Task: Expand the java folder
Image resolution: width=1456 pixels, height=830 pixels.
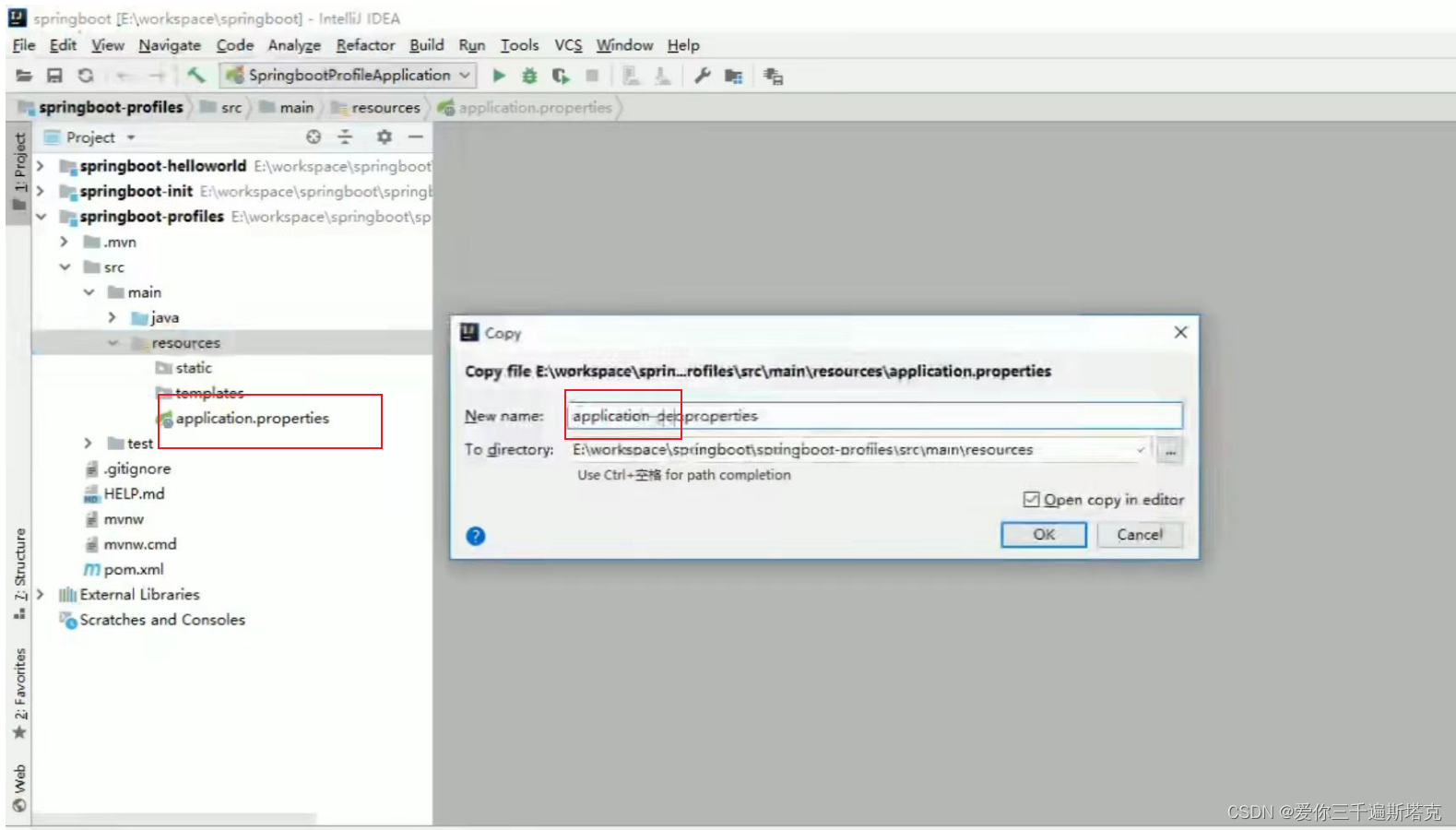Action: (x=112, y=317)
